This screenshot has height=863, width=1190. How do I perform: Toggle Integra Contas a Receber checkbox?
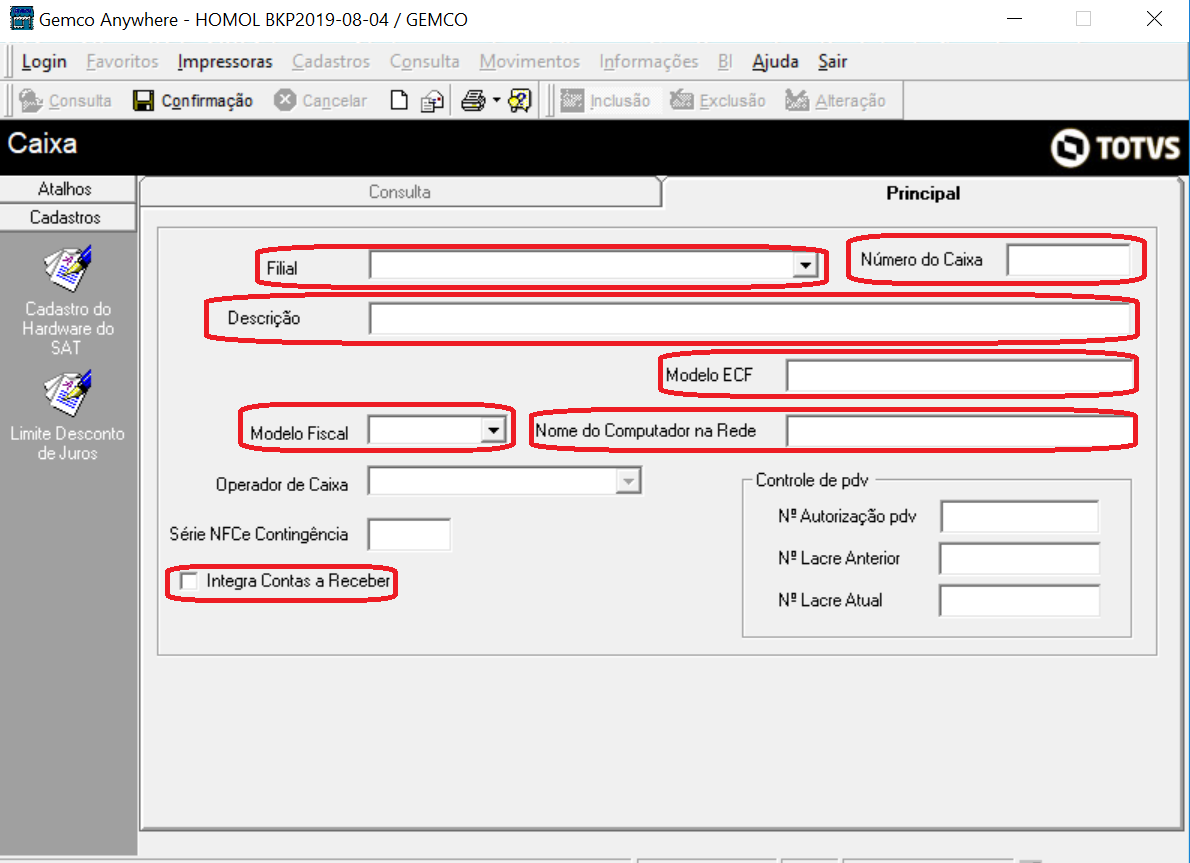[x=188, y=581]
